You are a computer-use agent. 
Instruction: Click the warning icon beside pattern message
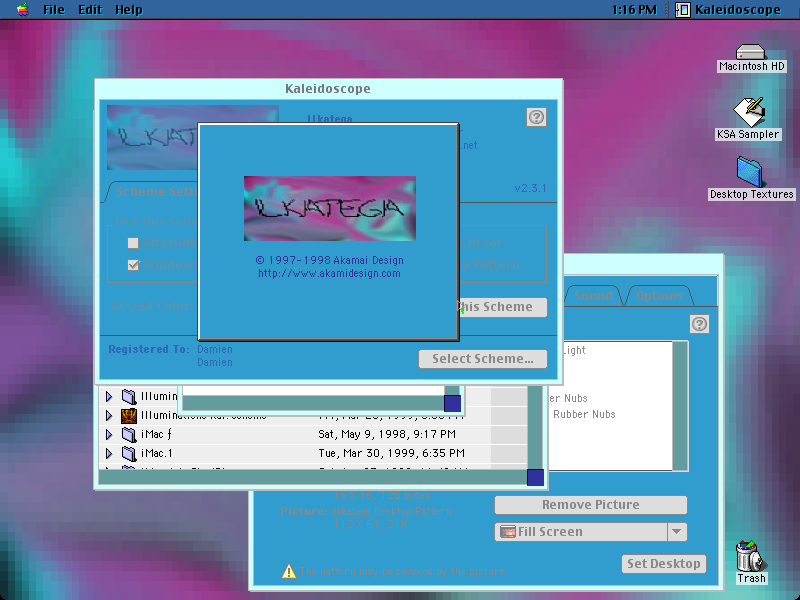tap(289, 571)
